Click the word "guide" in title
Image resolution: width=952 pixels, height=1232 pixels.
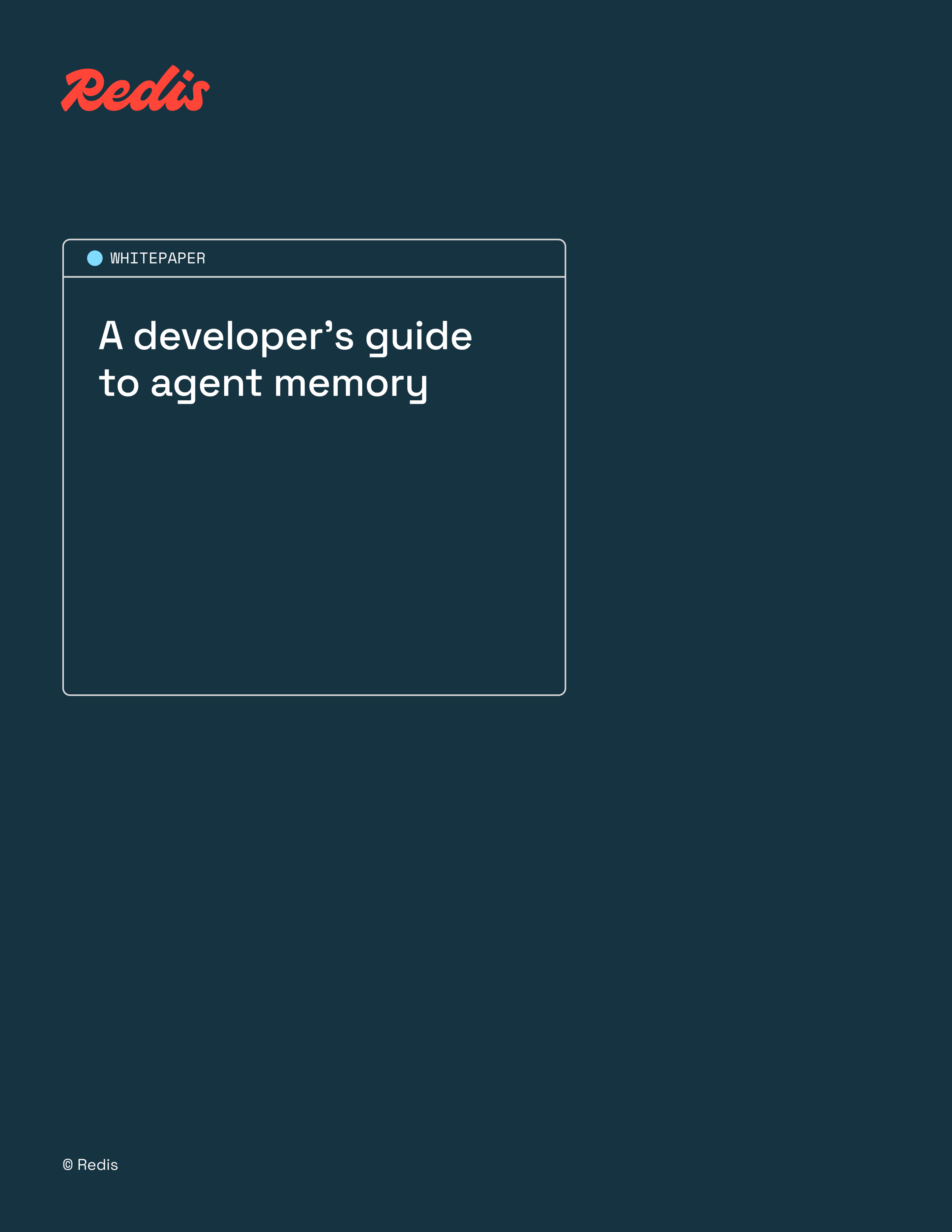pyautogui.click(x=418, y=337)
